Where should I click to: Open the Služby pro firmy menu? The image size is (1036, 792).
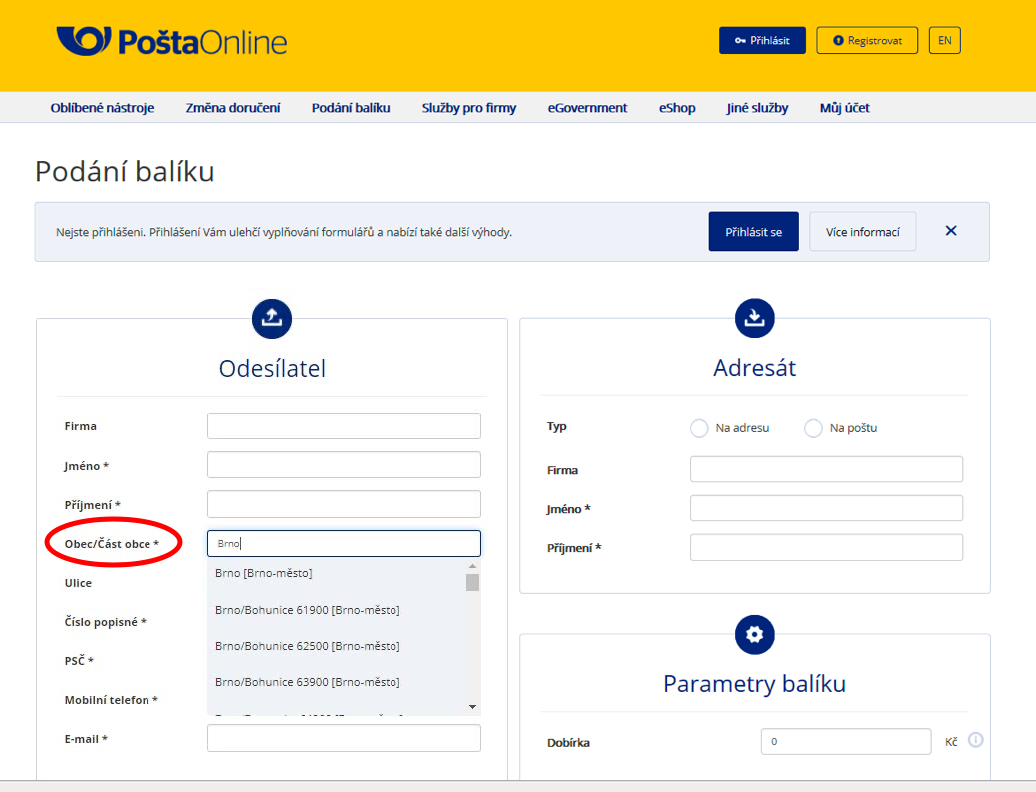point(469,108)
